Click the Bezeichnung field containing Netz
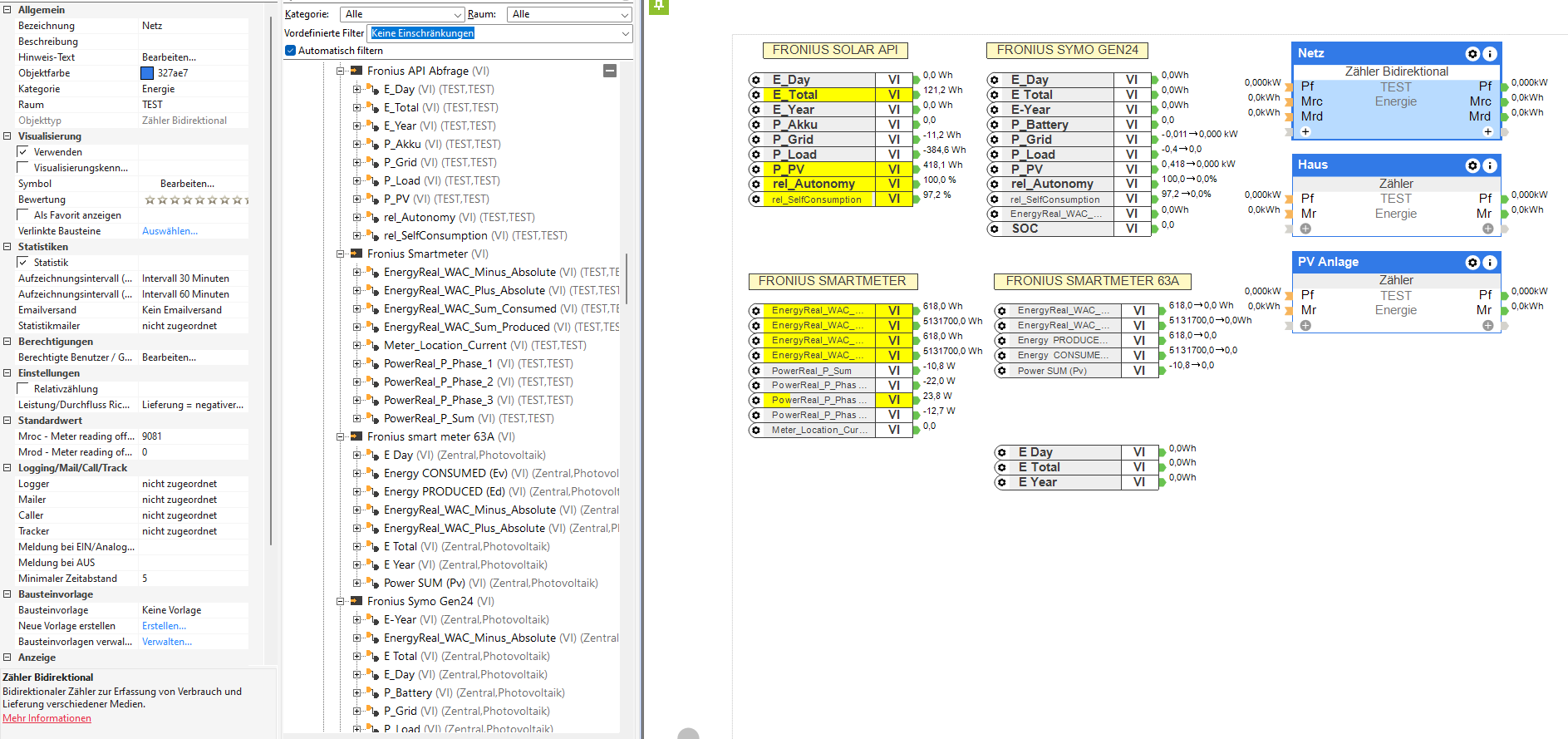1568x739 pixels. 194,26
